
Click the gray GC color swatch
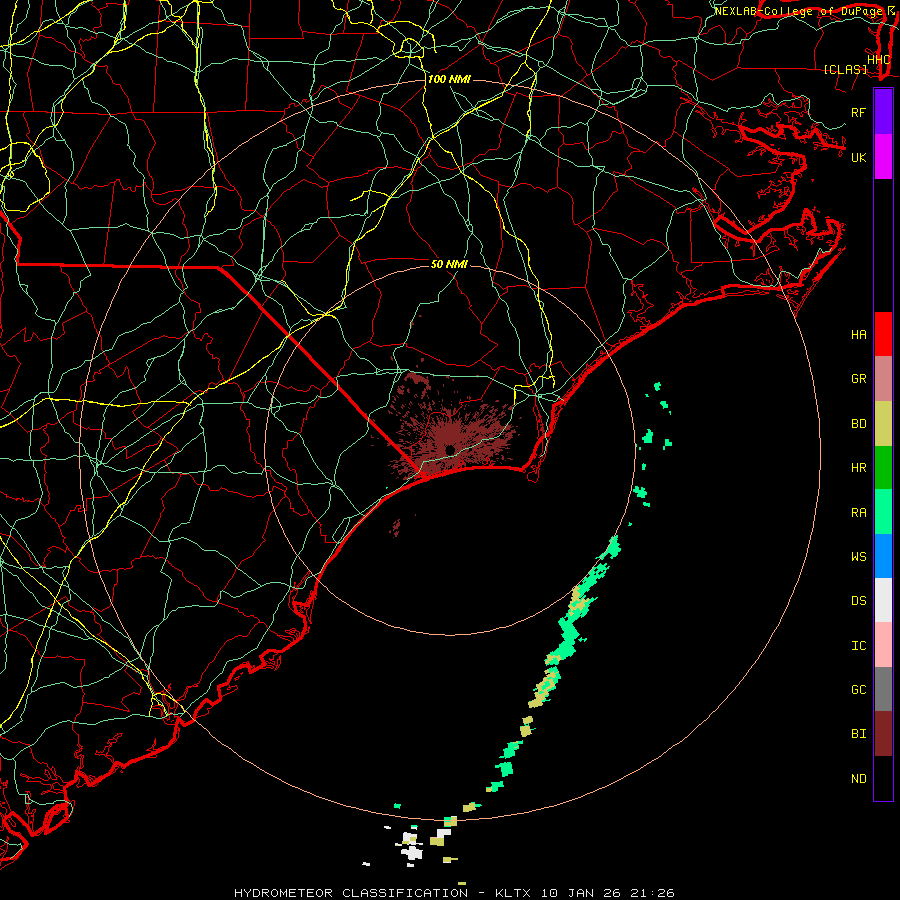883,689
